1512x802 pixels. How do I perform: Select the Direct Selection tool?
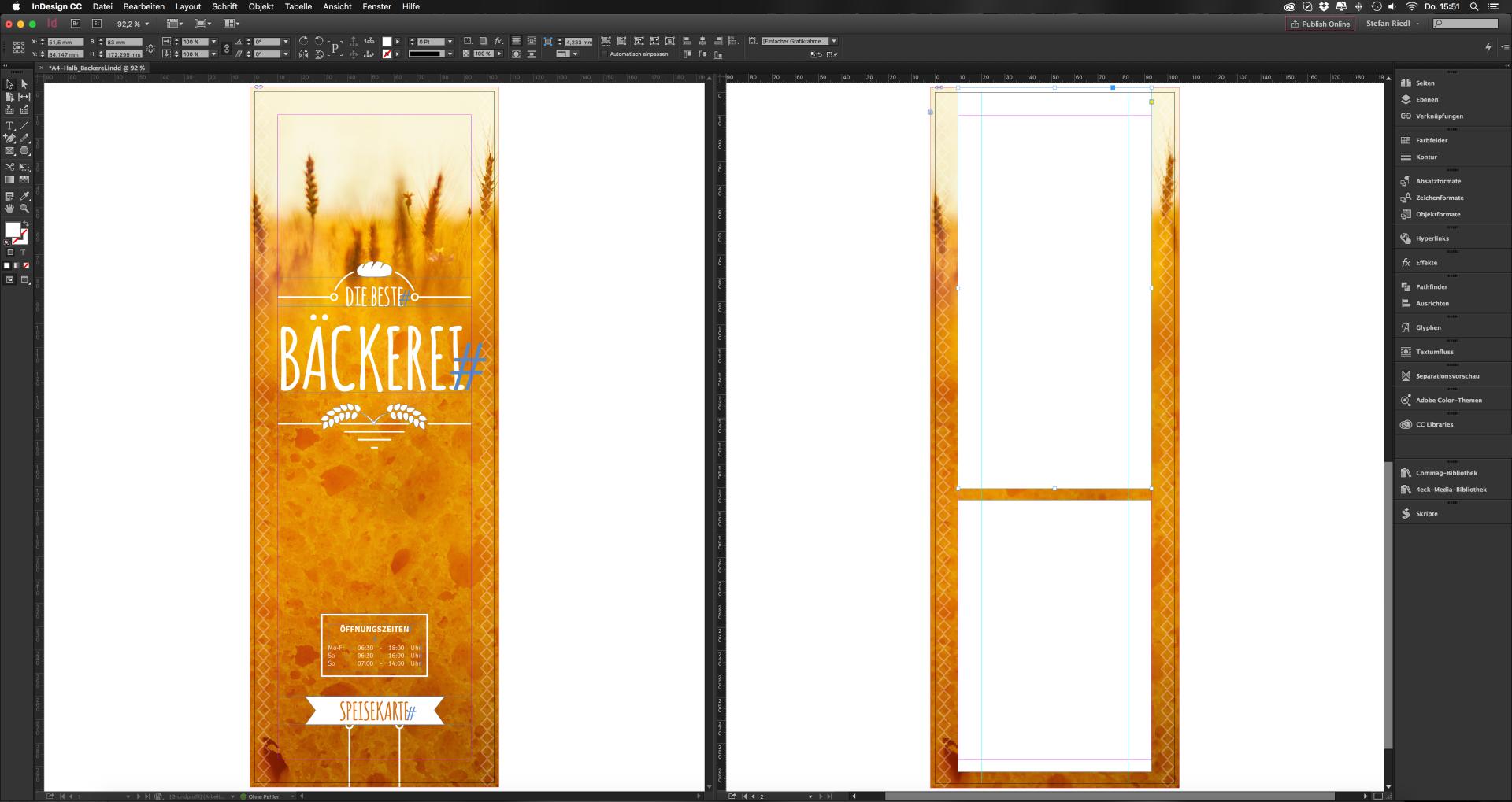24,83
